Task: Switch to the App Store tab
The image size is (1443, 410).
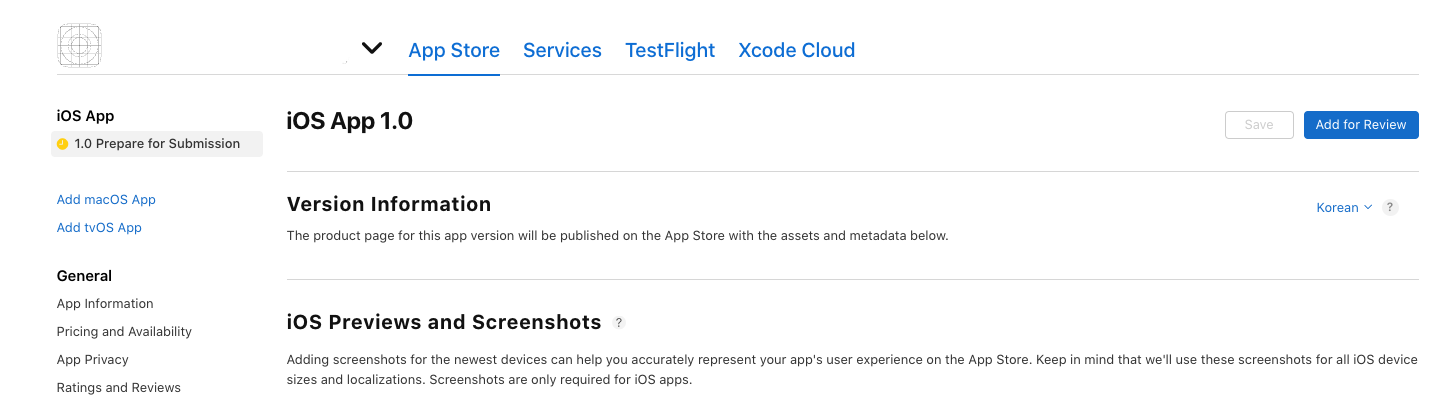Action: coord(454,50)
